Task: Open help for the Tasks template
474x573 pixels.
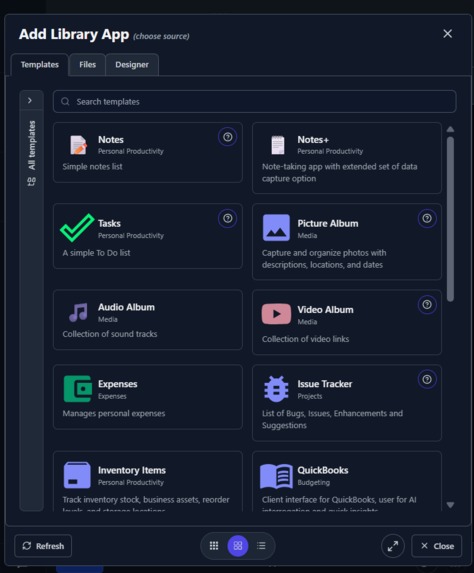Action: click(227, 219)
